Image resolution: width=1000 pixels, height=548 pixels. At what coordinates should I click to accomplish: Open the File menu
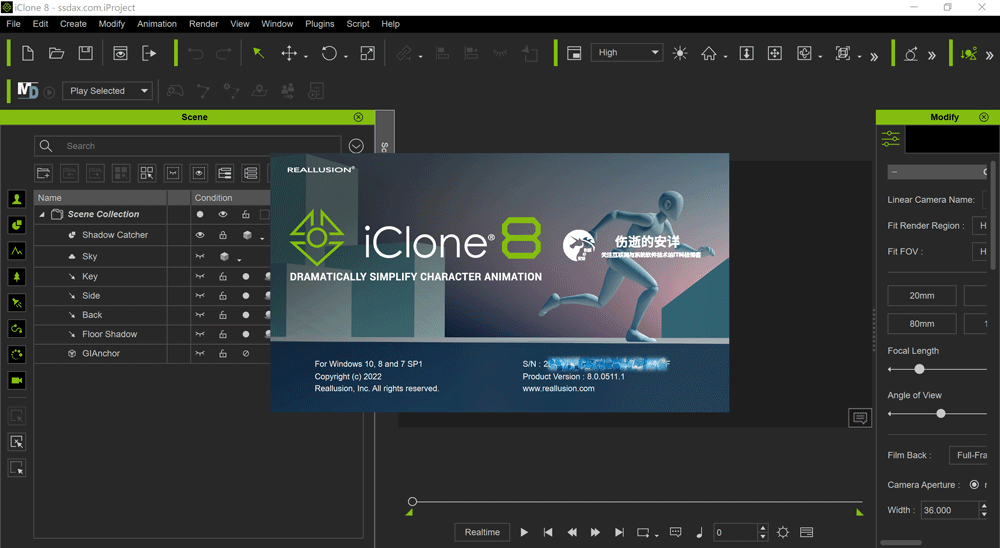point(13,24)
